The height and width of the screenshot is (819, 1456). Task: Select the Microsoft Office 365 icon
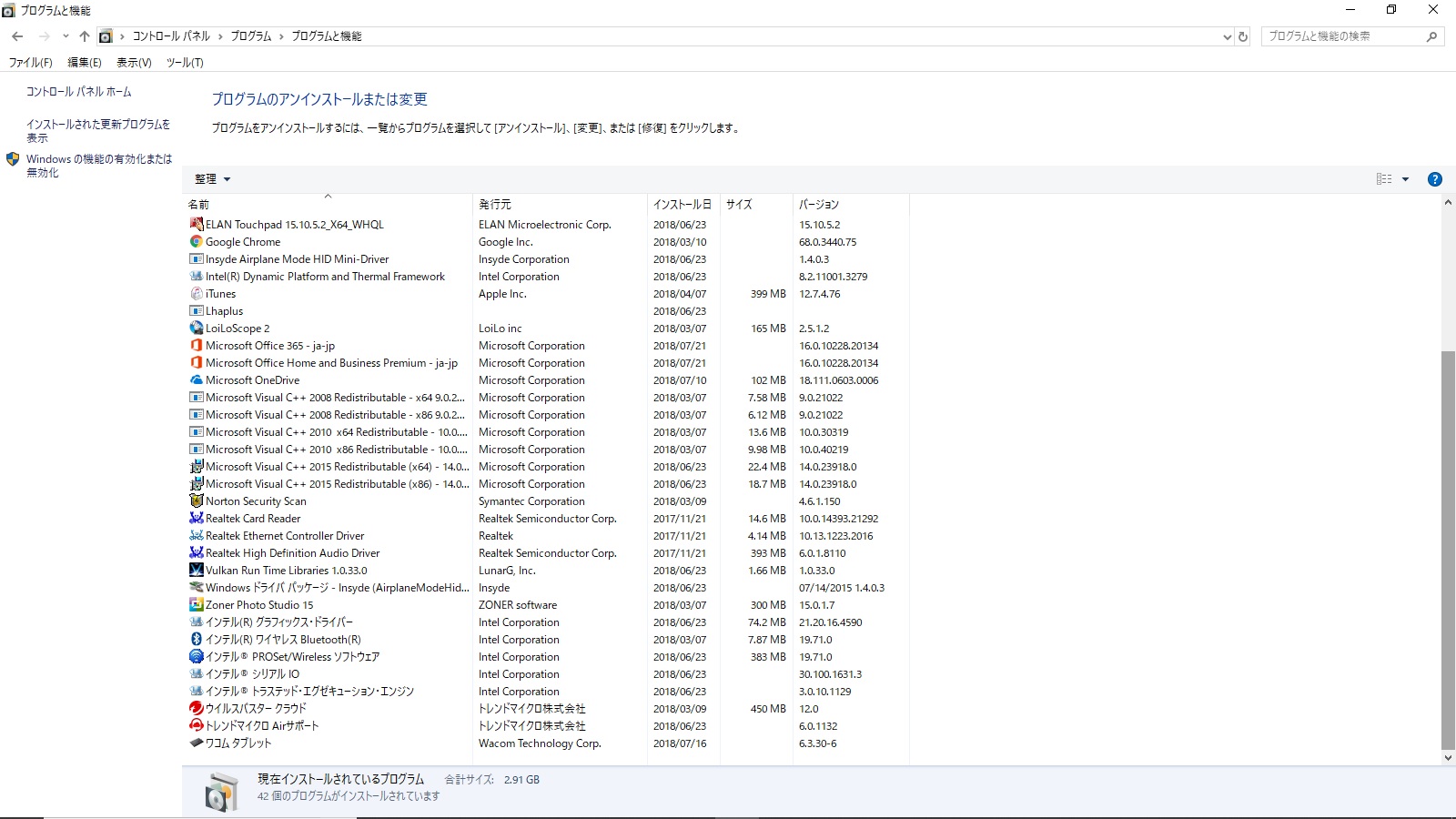point(196,346)
